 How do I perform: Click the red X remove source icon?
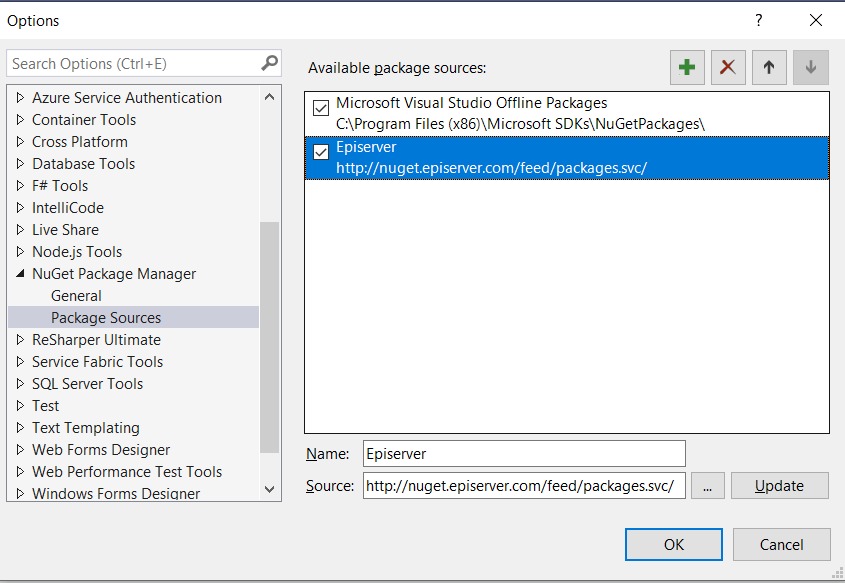click(x=728, y=67)
